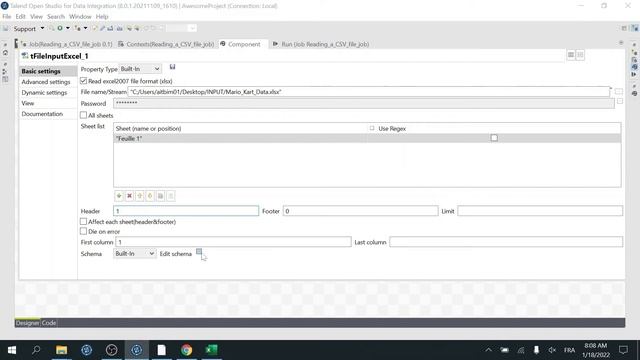Add a row to the Sheet list
Image resolution: width=640 pixels, height=360 pixels.
click(119, 196)
